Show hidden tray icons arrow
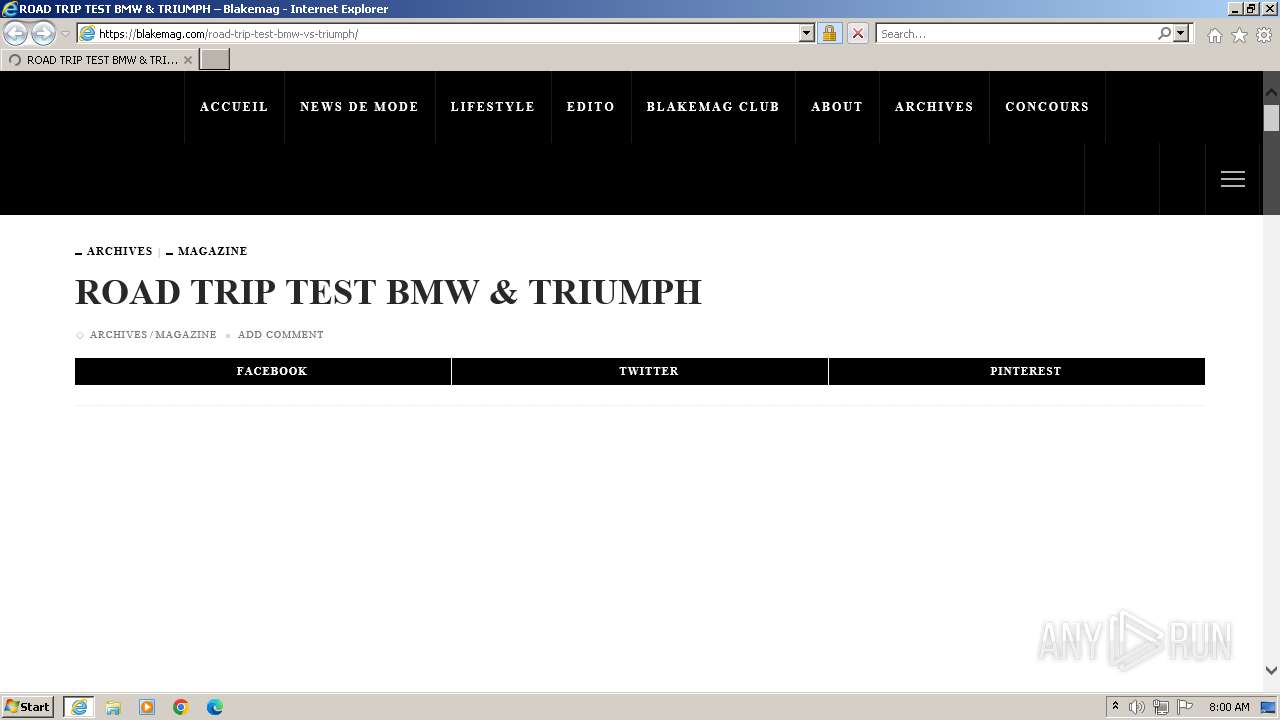 tap(1115, 707)
